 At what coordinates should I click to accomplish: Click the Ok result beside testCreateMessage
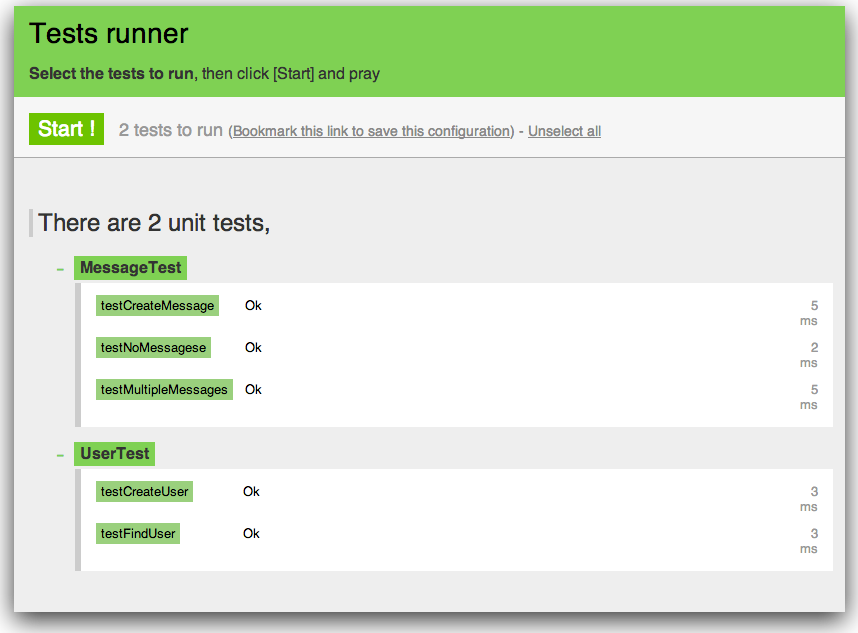click(253, 306)
